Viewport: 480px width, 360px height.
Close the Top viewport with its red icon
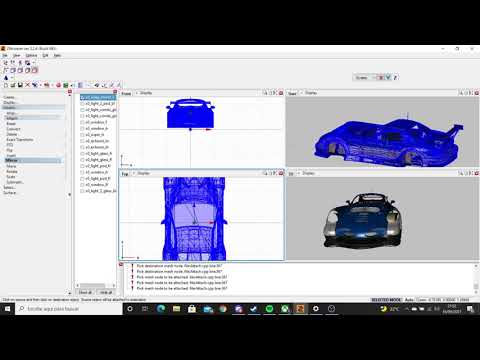tap(281, 173)
